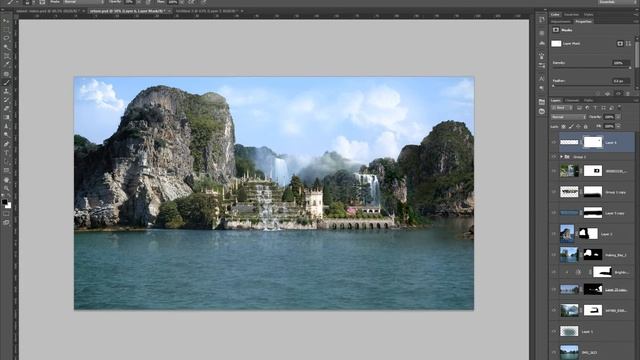Open the Fill slider arrow in Layers
Viewport: 640px width, 360px height.
pos(618,127)
